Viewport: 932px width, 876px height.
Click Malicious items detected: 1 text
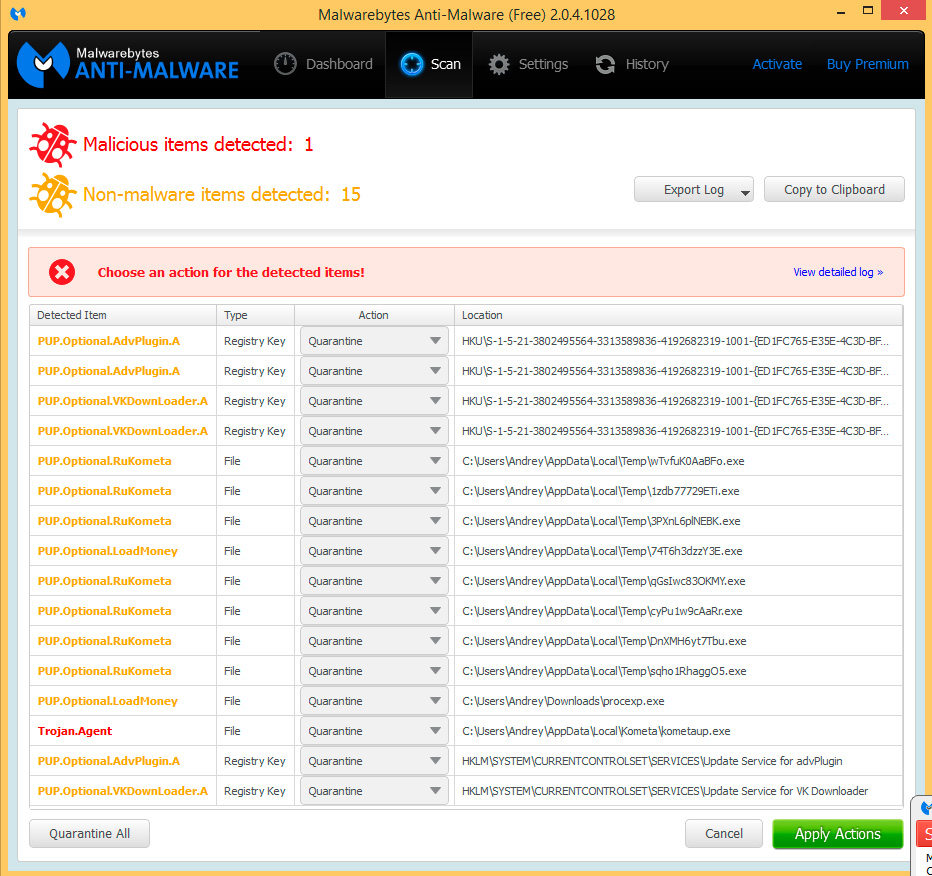pyautogui.click(x=198, y=144)
